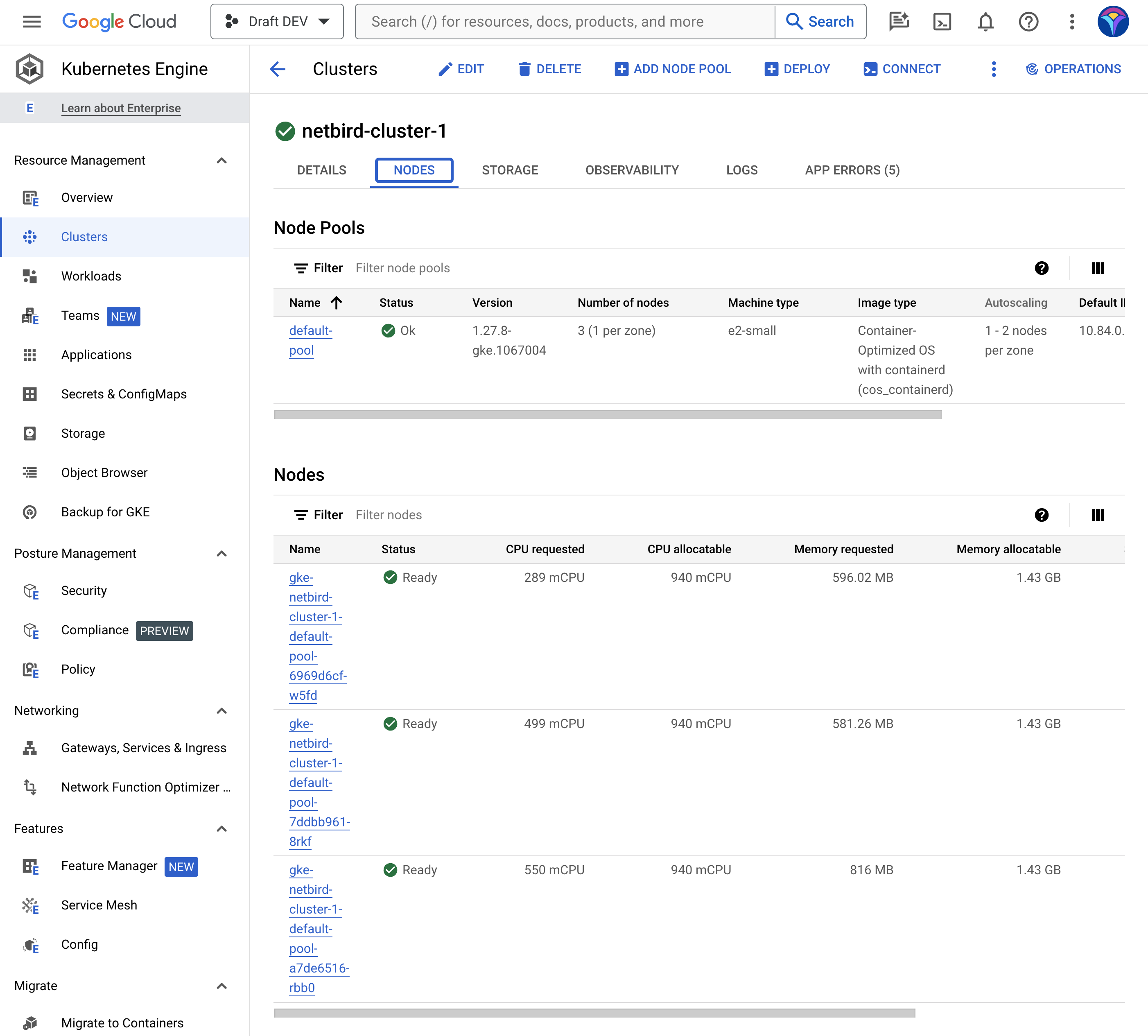The width and height of the screenshot is (1148, 1036).
Task: Sort node pools by Name
Action: click(x=316, y=302)
